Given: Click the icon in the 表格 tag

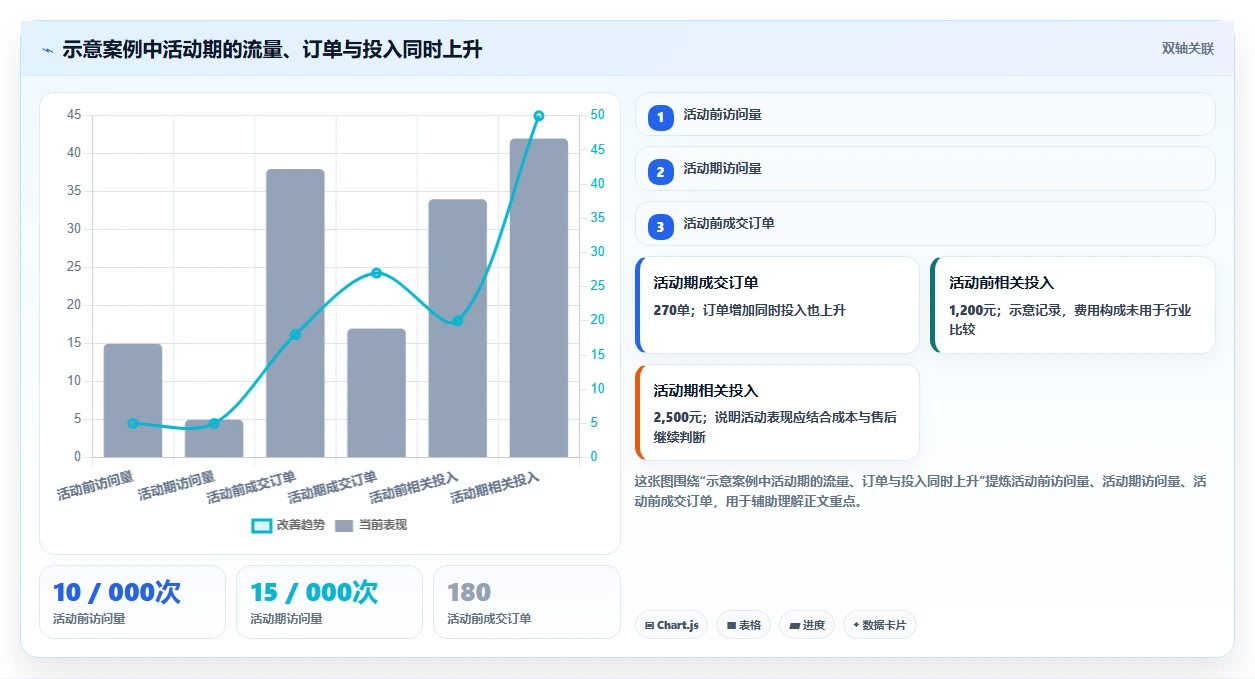Looking at the screenshot, I should coord(731,626).
